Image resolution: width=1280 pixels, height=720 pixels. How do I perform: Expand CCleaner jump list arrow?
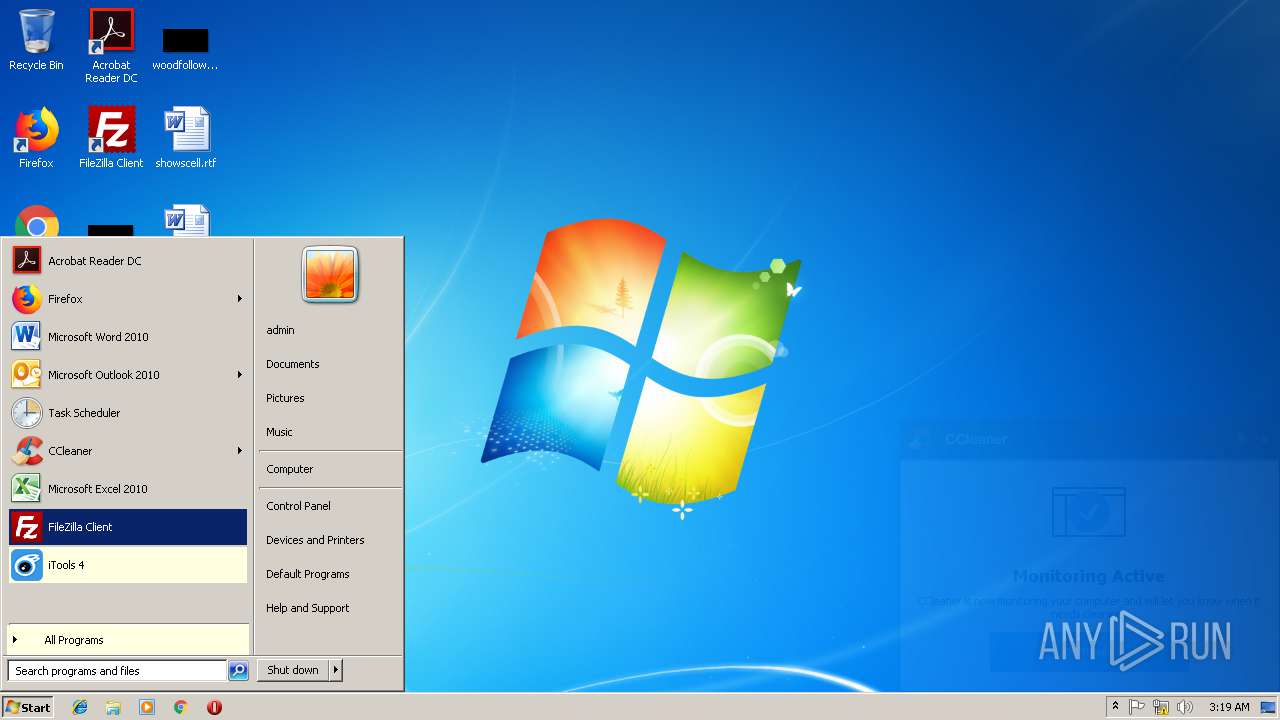tap(239, 451)
